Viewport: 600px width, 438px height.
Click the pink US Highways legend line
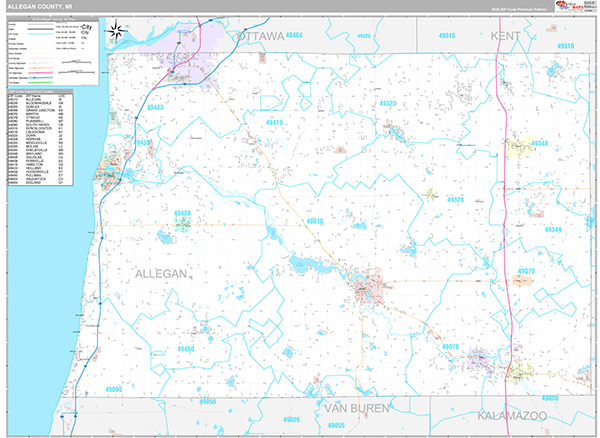point(41,73)
